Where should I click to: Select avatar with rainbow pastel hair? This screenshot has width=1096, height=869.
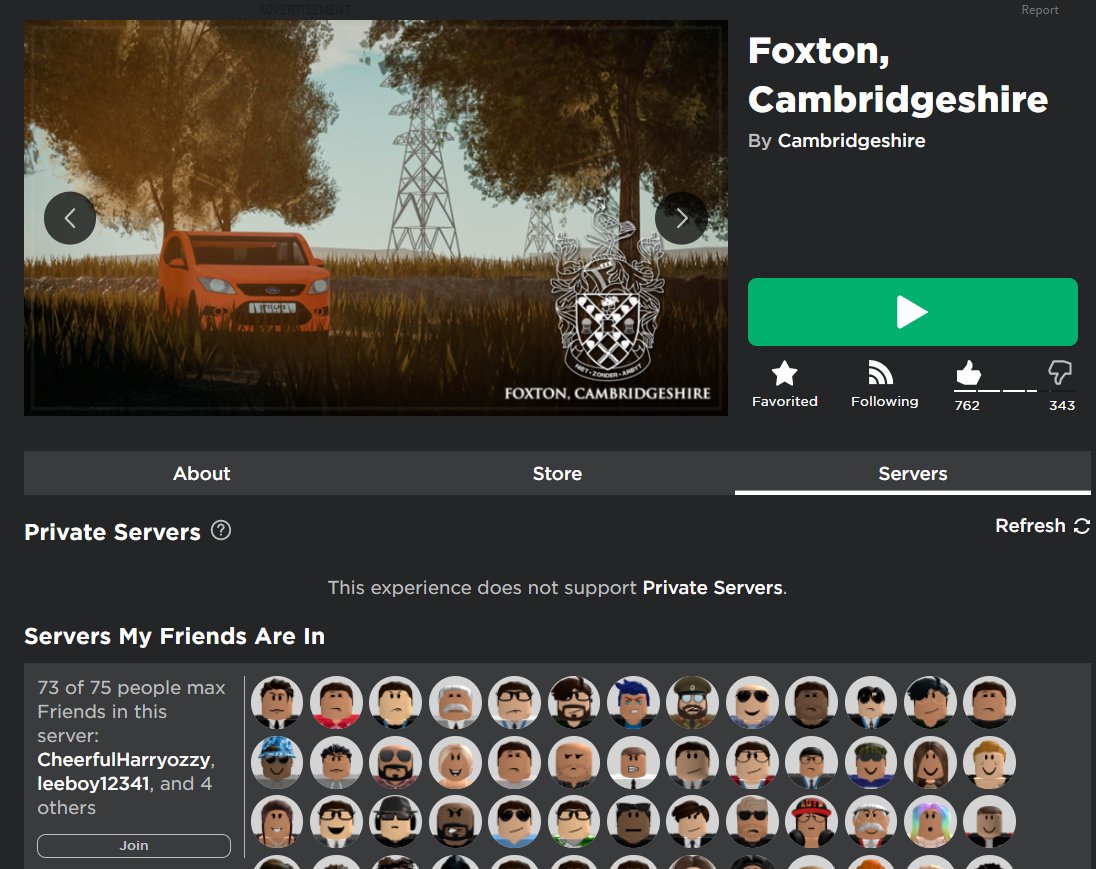click(930, 821)
